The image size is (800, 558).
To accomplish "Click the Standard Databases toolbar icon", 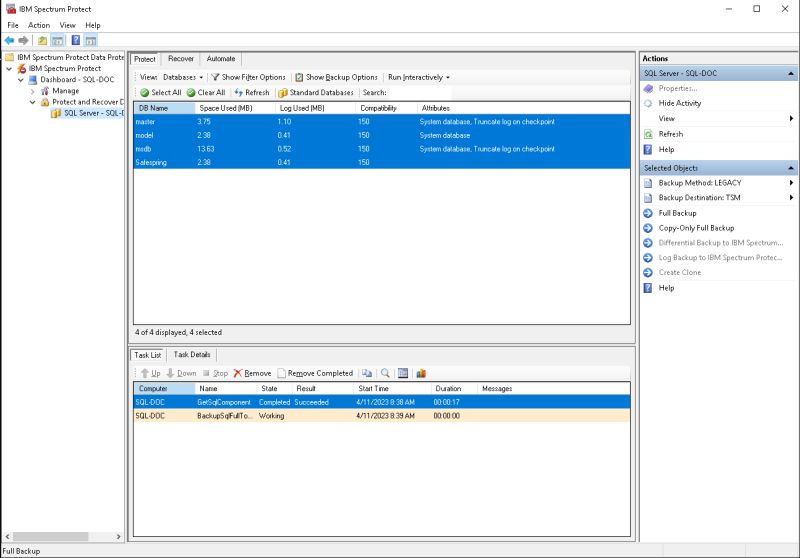I will 283,93.
